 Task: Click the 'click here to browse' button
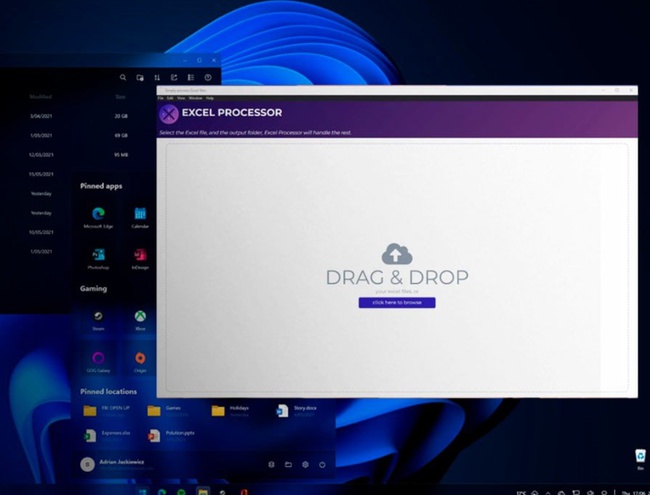pyautogui.click(x=397, y=303)
